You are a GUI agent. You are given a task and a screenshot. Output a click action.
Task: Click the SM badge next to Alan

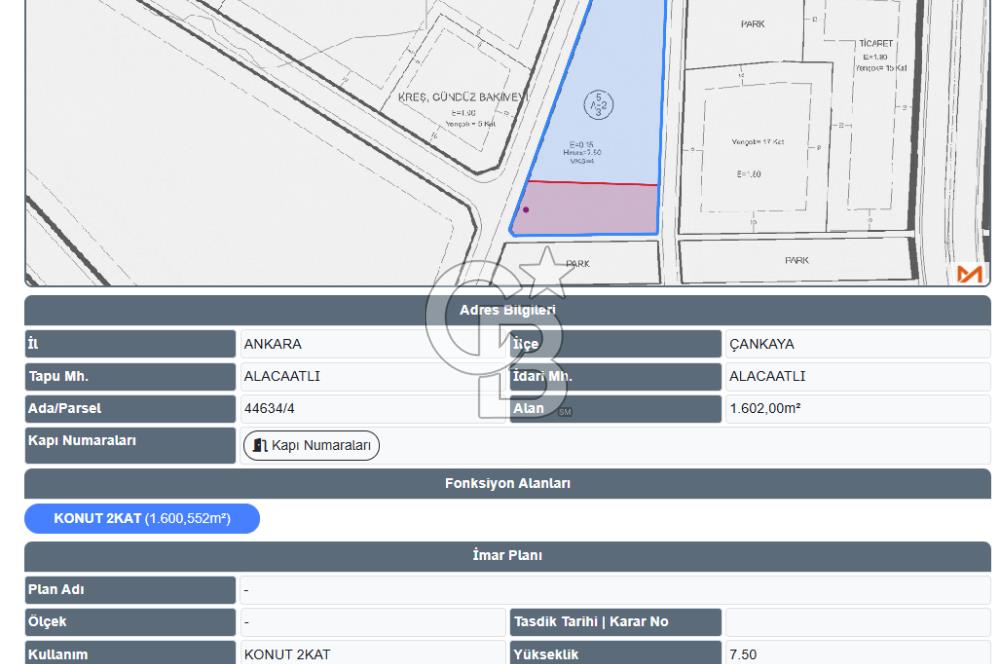(x=565, y=412)
